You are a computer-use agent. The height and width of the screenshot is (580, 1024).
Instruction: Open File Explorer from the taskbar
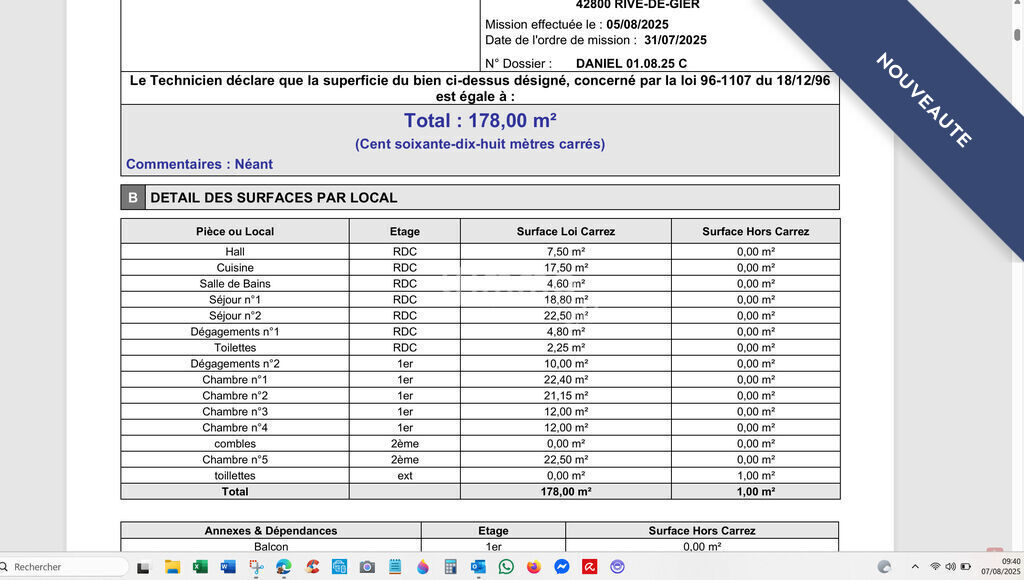pos(172,567)
